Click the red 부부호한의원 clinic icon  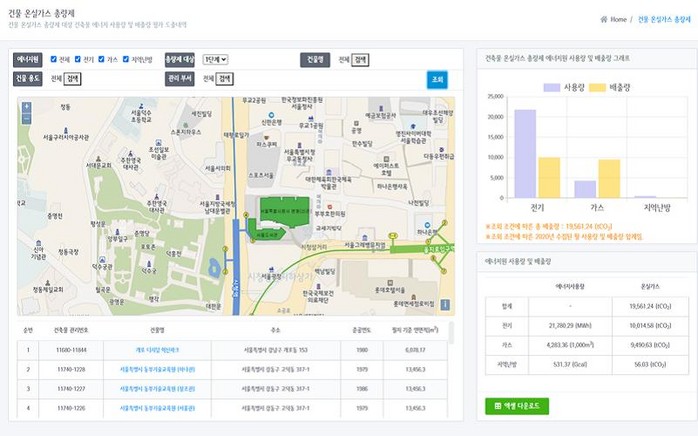pyautogui.click(x=330, y=207)
